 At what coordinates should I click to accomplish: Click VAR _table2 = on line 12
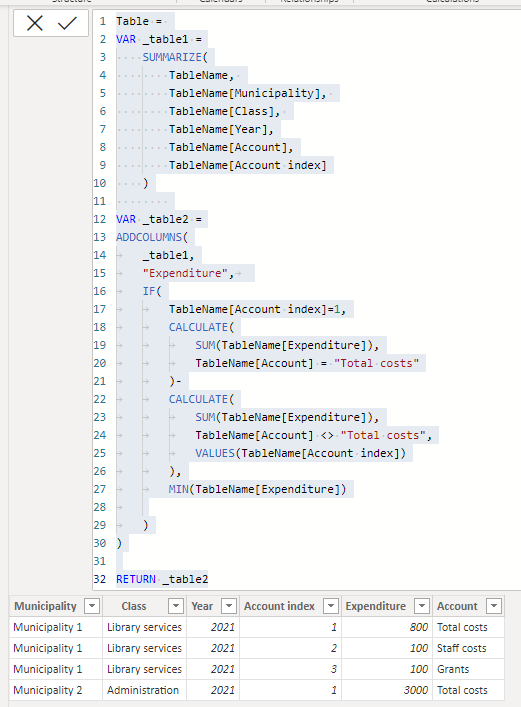pyautogui.click(x=159, y=219)
